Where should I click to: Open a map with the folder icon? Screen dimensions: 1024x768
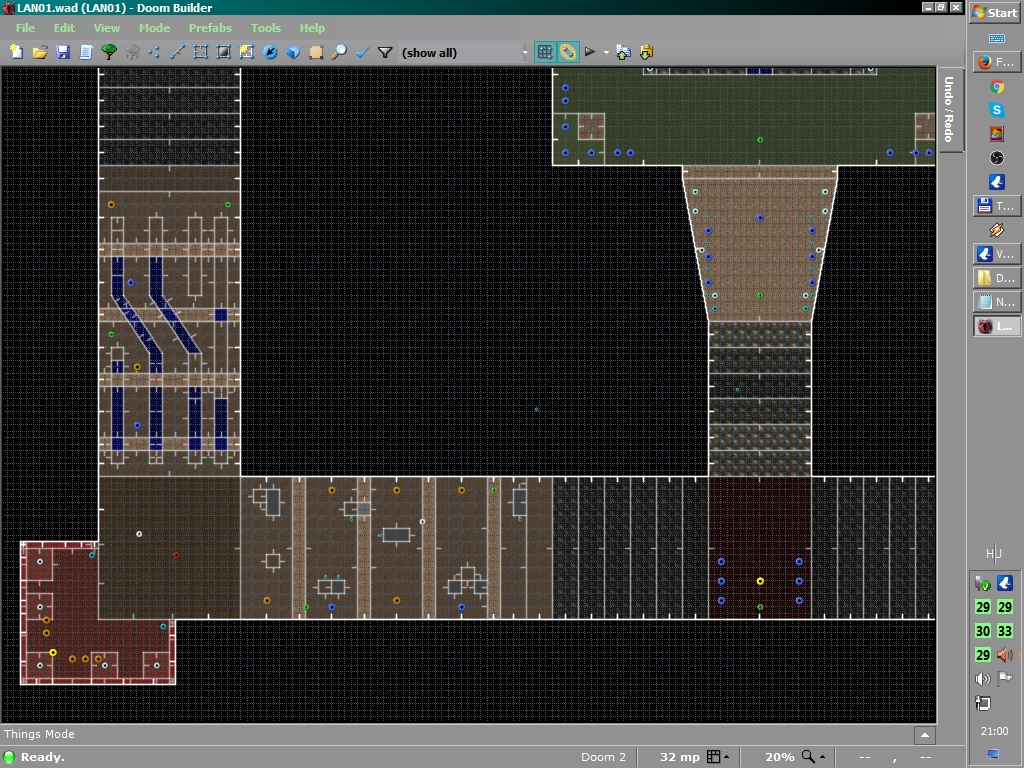point(40,52)
